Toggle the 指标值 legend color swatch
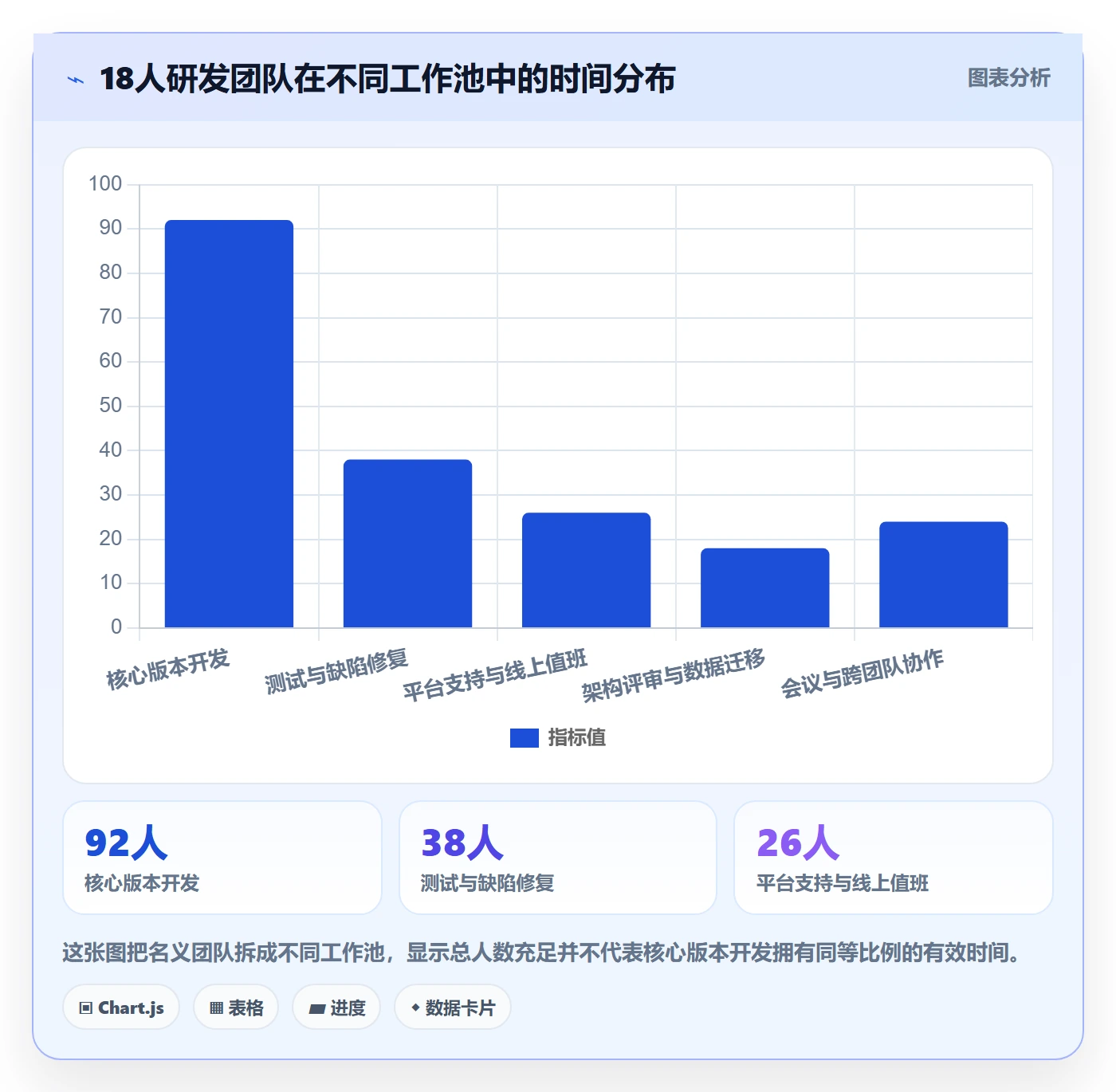The height and width of the screenshot is (1092, 1116). coord(525,738)
